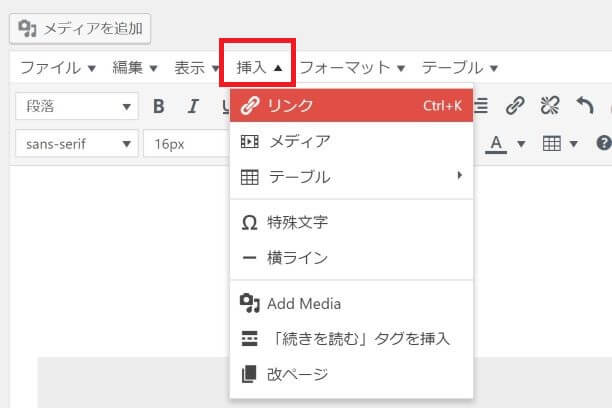Click the insert link toolbar icon
This screenshot has width=612, height=408.
(x=515, y=105)
